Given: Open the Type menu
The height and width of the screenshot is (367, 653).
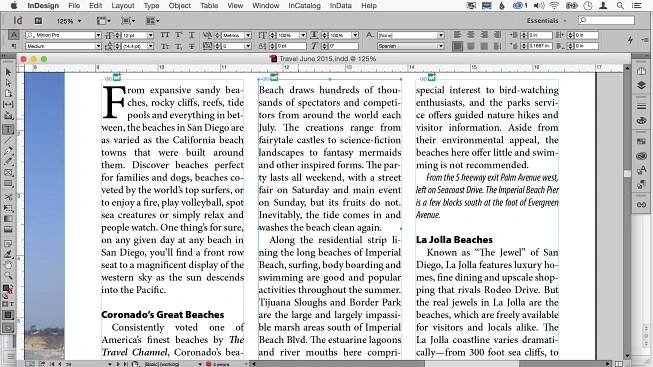Looking at the screenshot, I should [152, 5].
